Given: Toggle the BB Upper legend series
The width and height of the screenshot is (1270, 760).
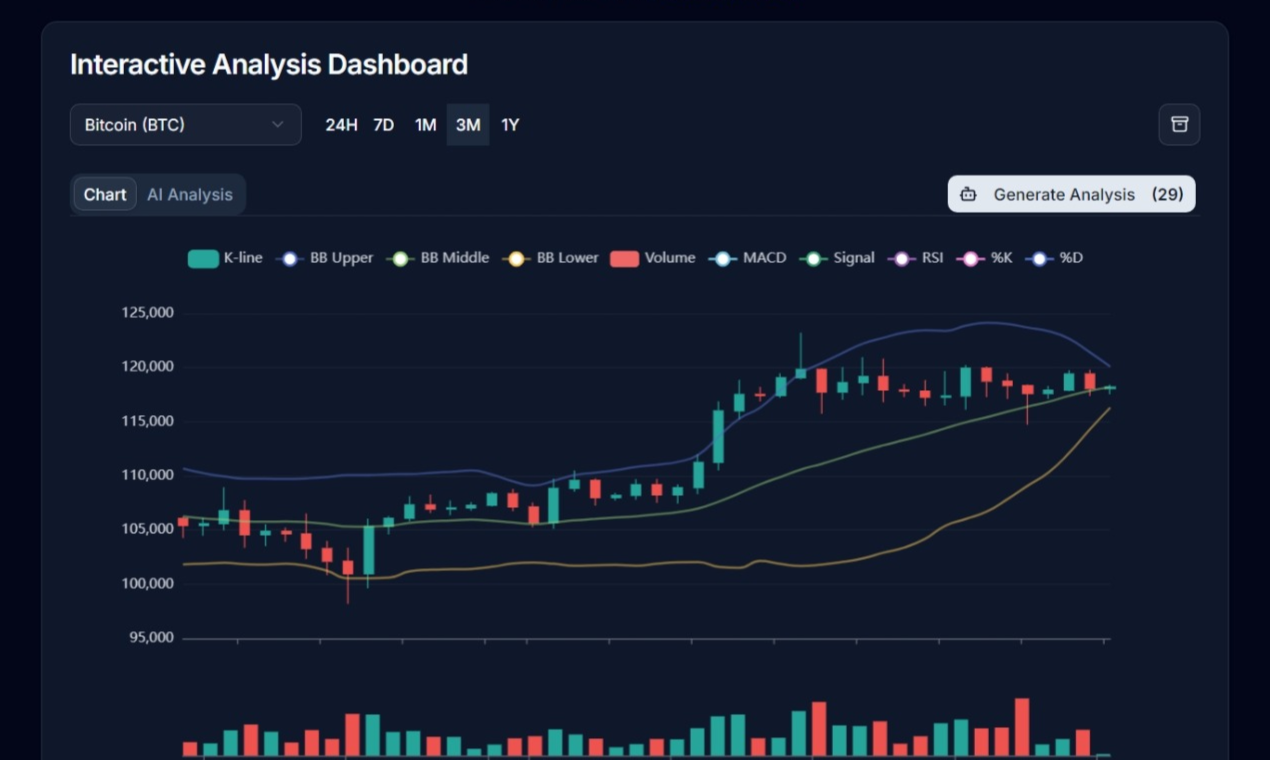Looking at the screenshot, I should click(x=324, y=258).
